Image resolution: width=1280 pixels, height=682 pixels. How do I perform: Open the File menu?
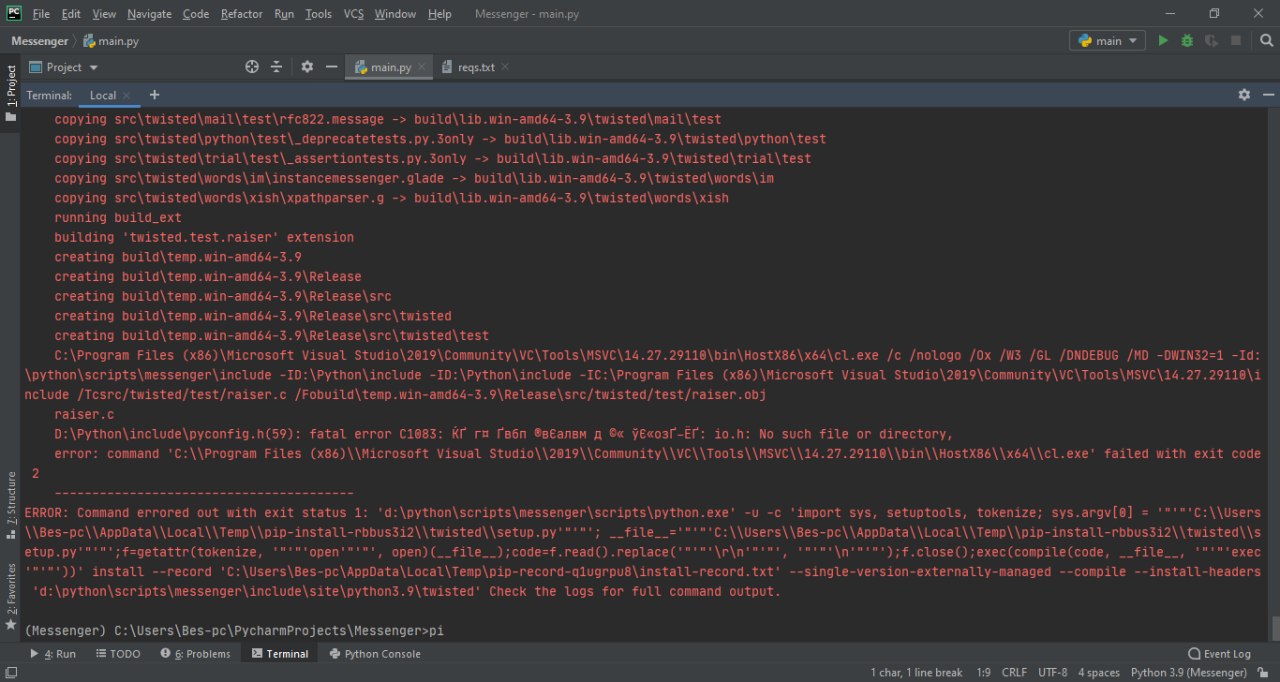pos(41,14)
